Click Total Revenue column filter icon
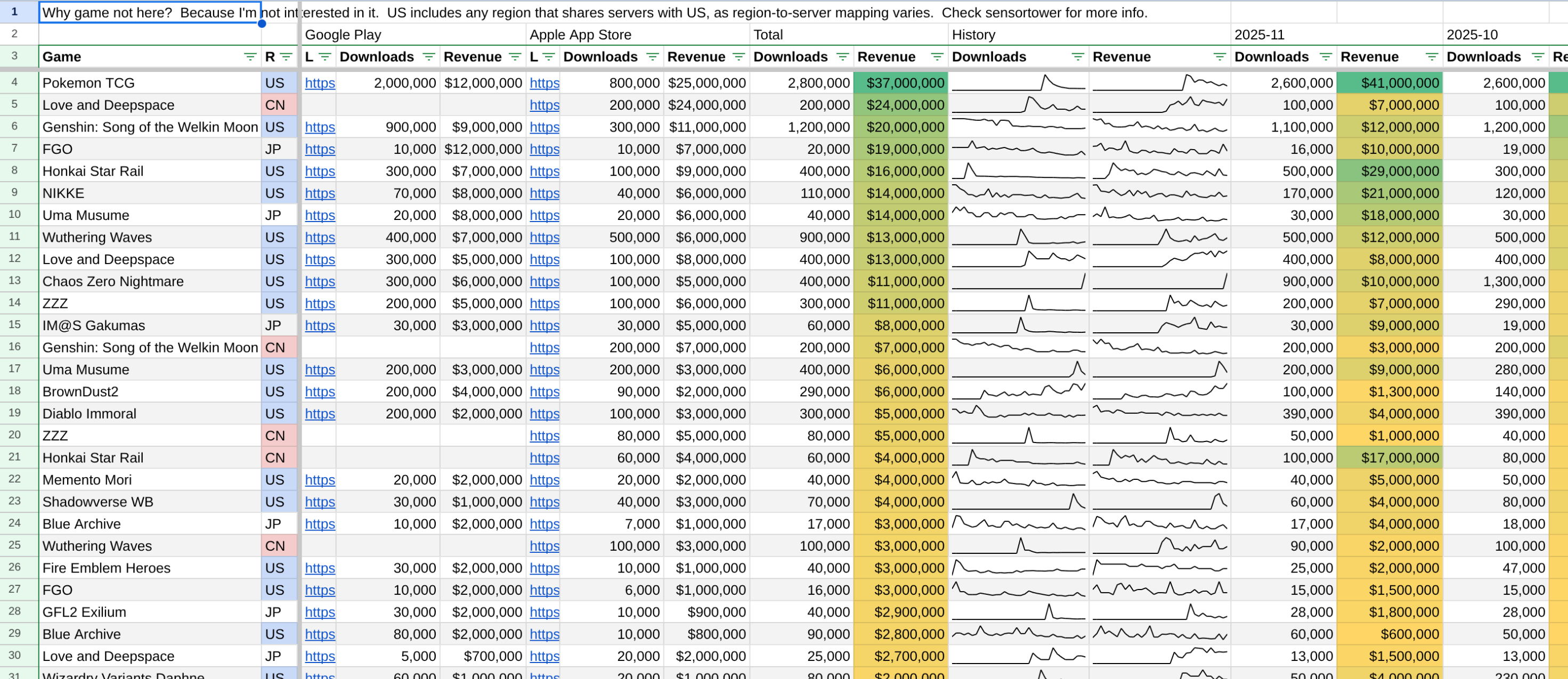Screen dimensions: 1568x679 coord(937,57)
